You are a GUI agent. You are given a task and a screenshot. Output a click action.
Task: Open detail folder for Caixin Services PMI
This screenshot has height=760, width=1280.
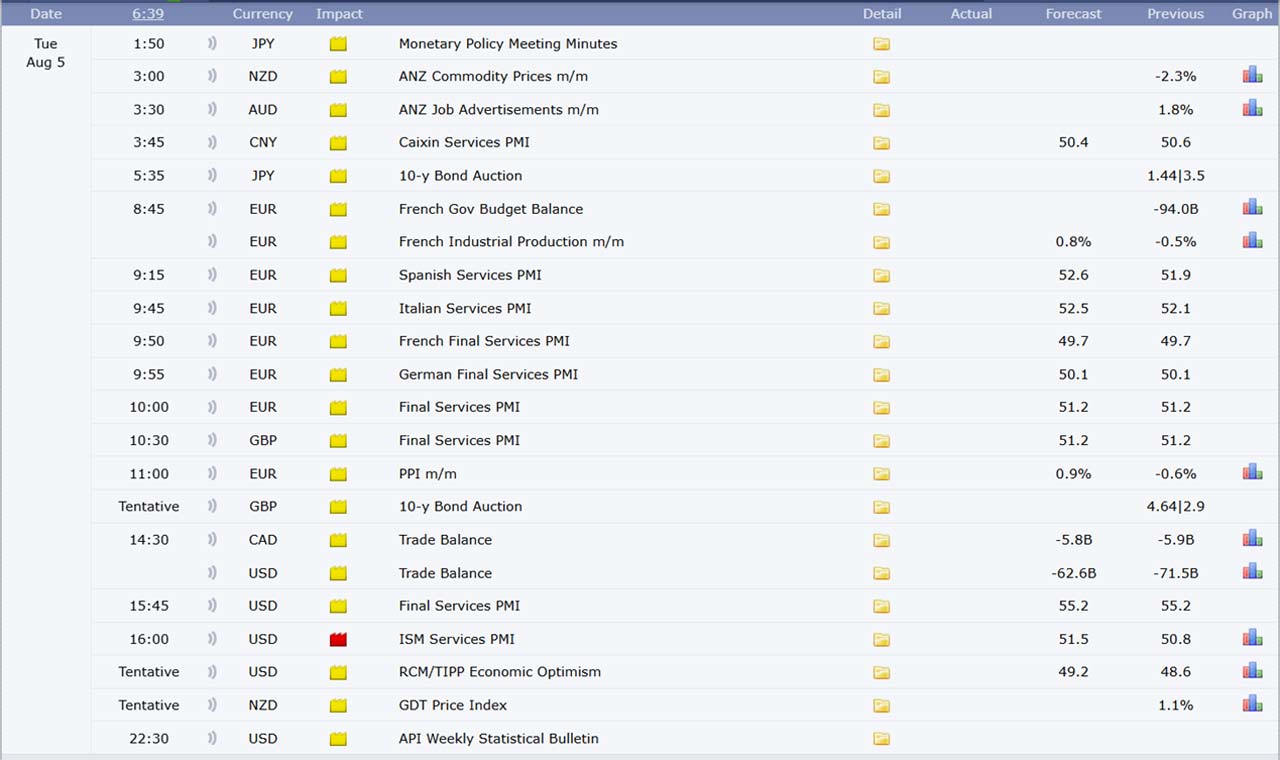coord(881,143)
